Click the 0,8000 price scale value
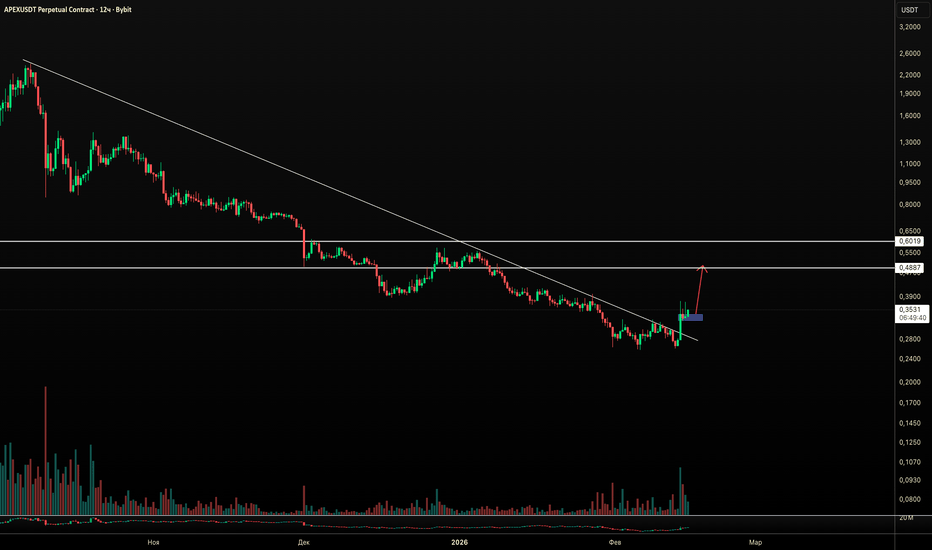The height and width of the screenshot is (550, 932). [x=910, y=205]
